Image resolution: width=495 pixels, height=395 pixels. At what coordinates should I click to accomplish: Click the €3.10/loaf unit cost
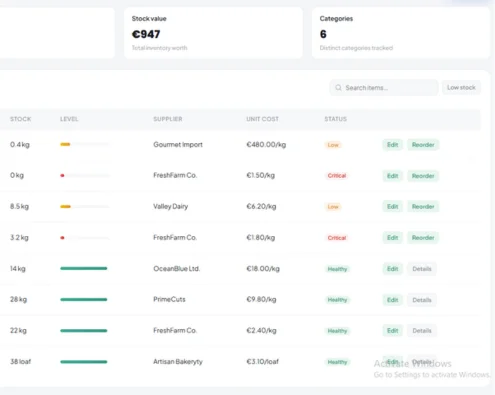tap(262, 362)
